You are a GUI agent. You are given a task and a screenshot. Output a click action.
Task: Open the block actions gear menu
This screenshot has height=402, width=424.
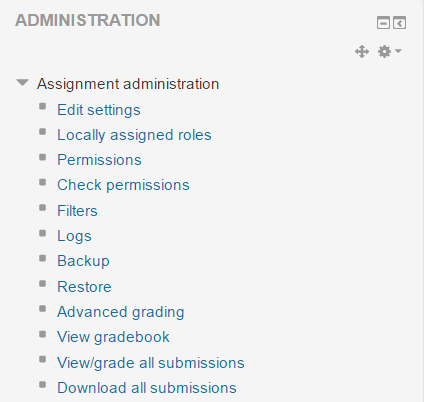tap(384, 52)
